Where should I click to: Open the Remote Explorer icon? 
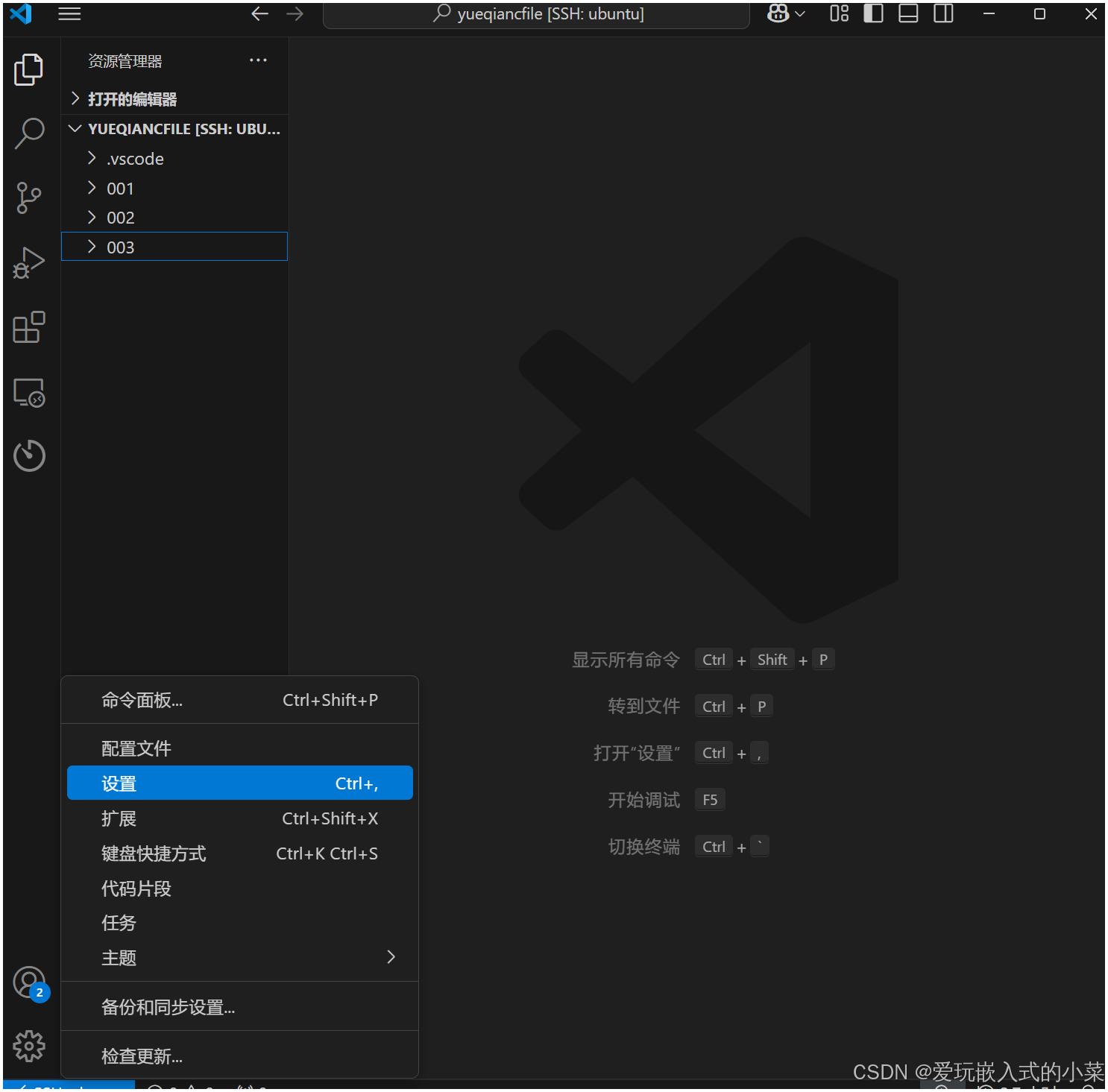point(29,392)
